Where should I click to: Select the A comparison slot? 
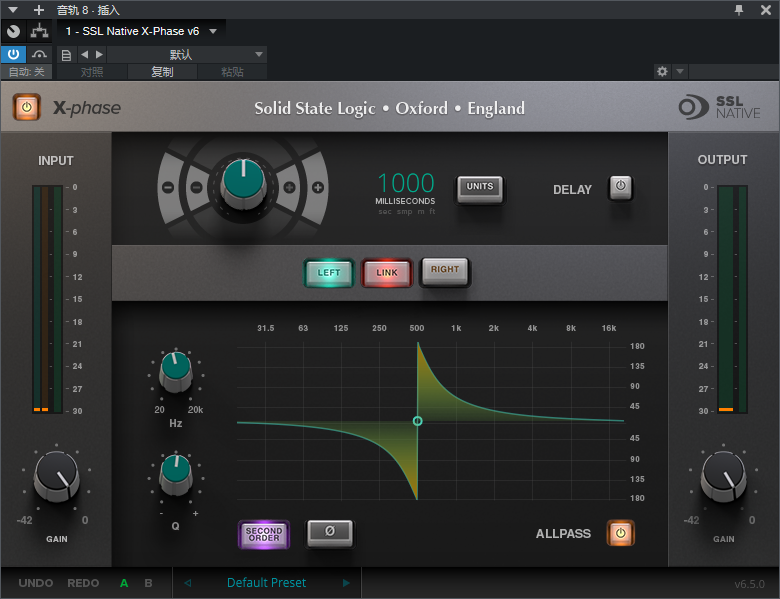coord(124,583)
